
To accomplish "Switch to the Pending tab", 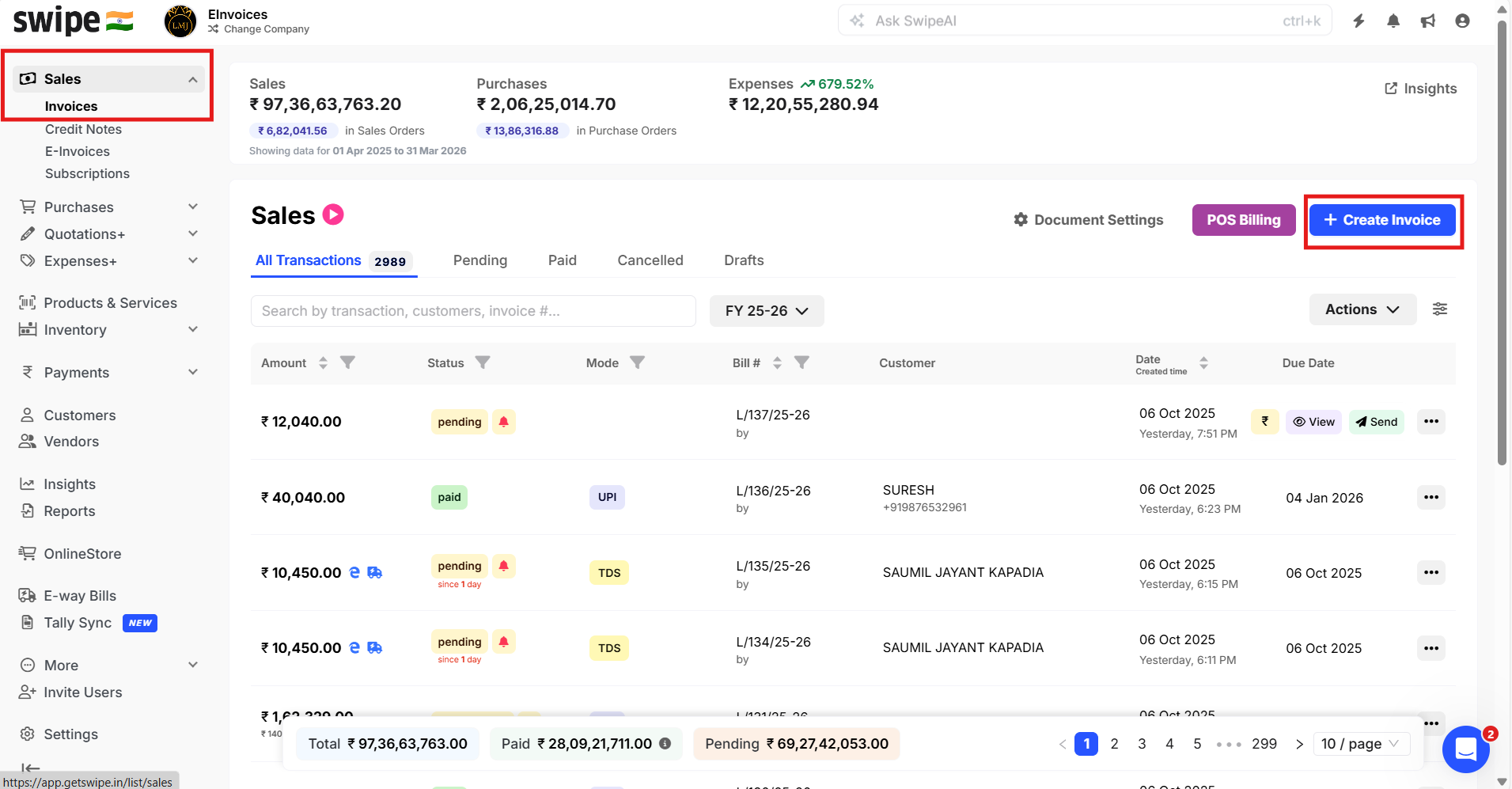I will tap(479, 260).
